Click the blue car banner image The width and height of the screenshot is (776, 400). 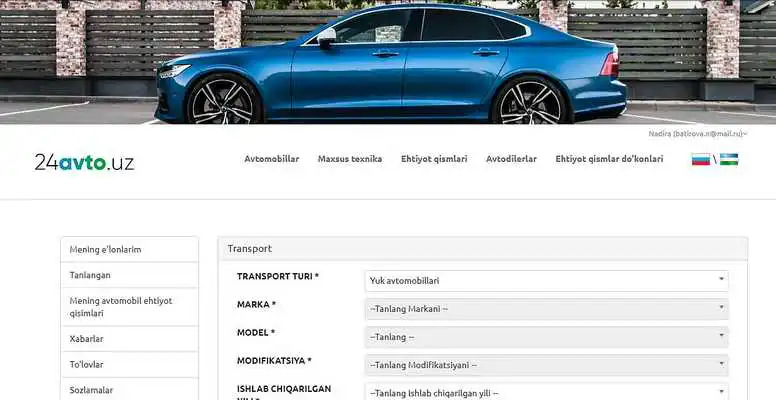[388, 62]
